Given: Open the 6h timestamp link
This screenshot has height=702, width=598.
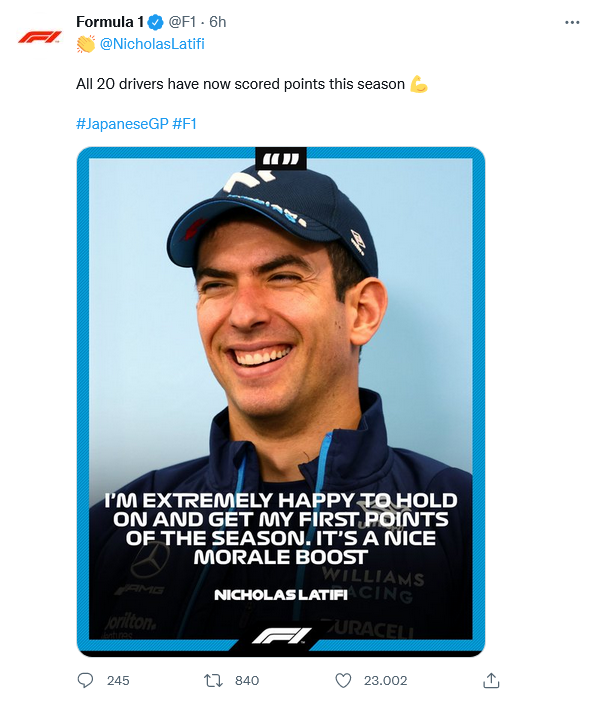Looking at the screenshot, I should pos(218,22).
